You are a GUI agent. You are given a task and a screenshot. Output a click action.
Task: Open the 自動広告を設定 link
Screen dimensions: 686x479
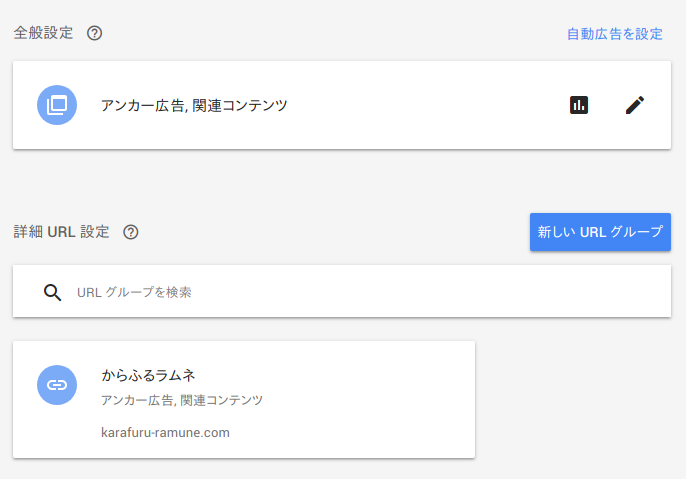(615, 34)
